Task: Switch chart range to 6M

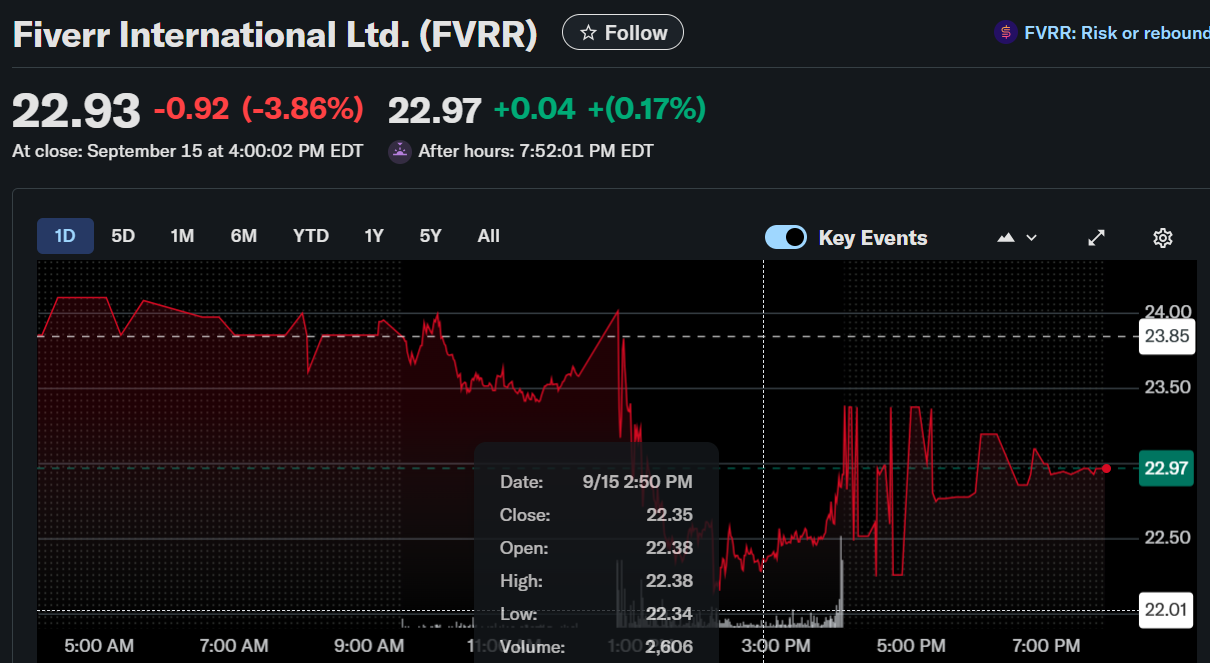Action: [x=244, y=236]
